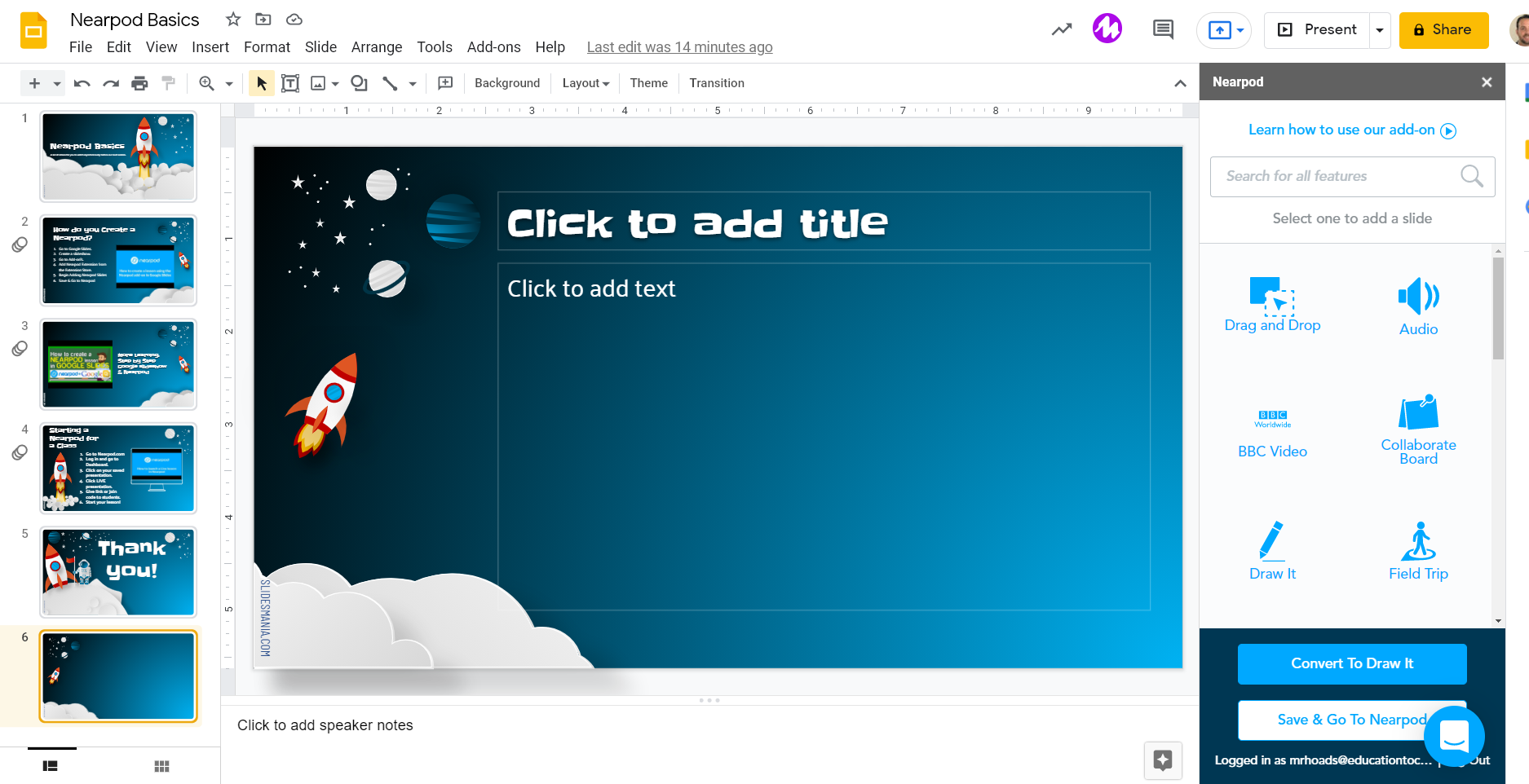Screen dimensions: 1529x784
Task: Open the comment history icon
Action: (x=1163, y=30)
